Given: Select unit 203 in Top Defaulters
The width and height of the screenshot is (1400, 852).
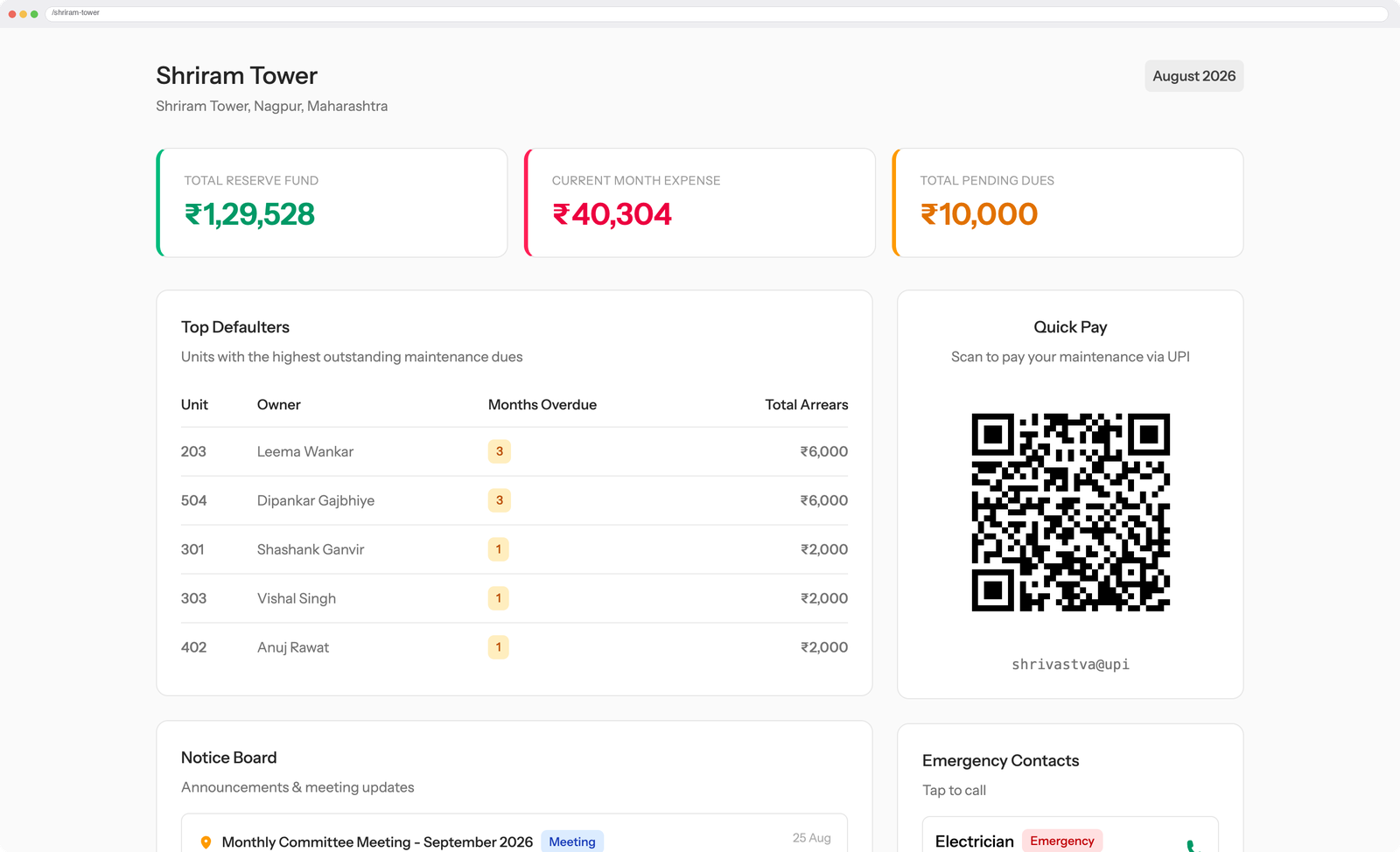Looking at the screenshot, I should pos(193,451).
